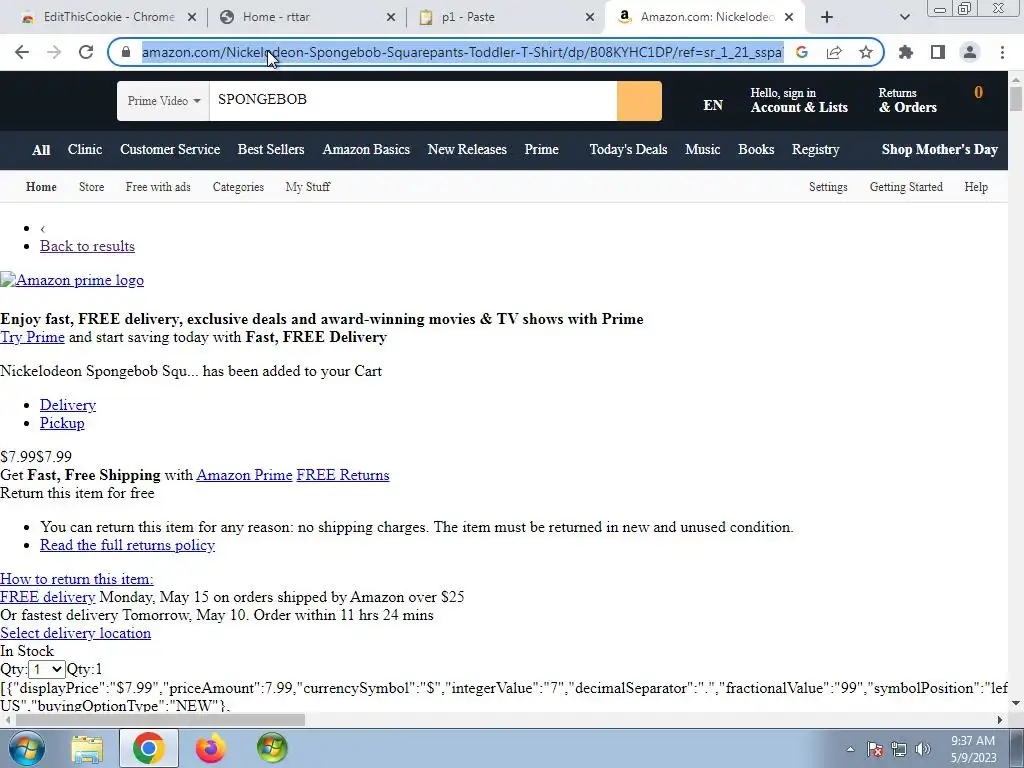The width and height of the screenshot is (1024, 768).
Task: Open the EN language selector
Action: coord(712,105)
